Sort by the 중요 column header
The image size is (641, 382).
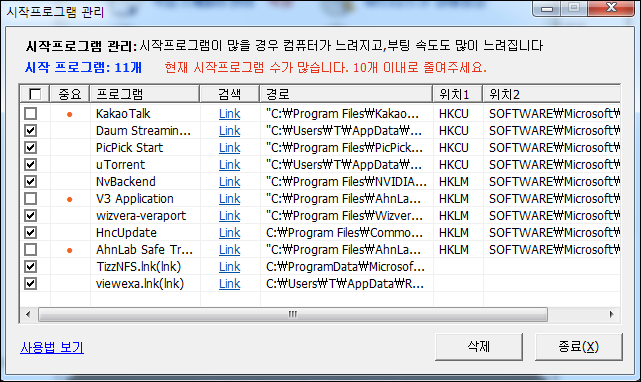[x=69, y=94]
